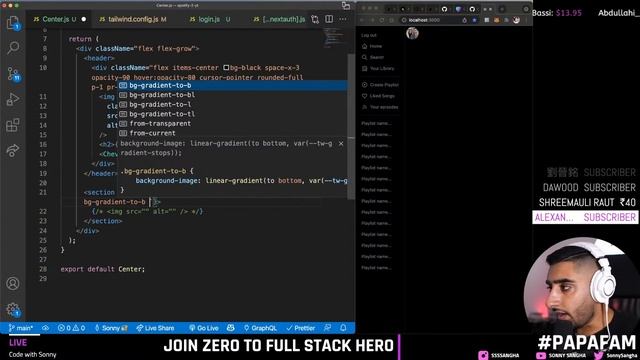Click the main* git branch indicator
640x360 pixels.
click(x=21, y=328)
